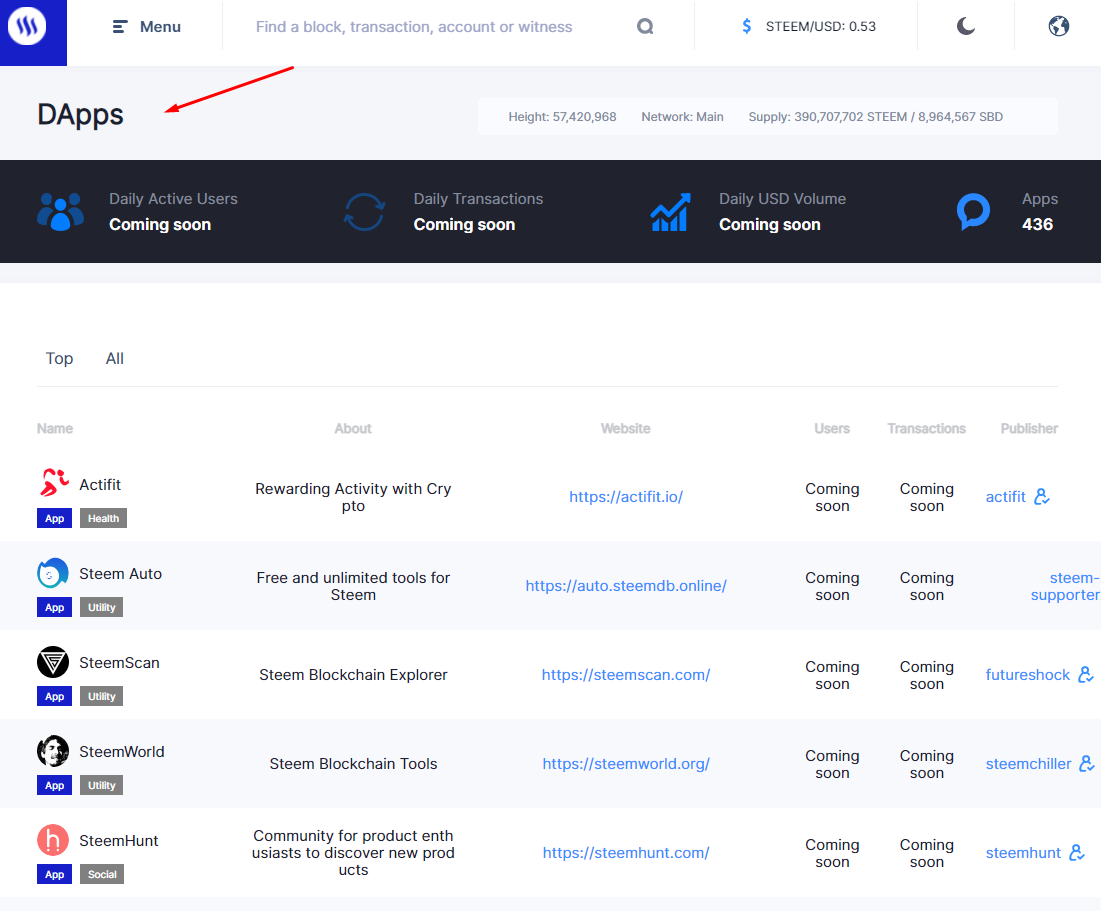Click the Utility tag under SteemWorld
The width and height of the screenshot is (1101, 911).
tap(102, 785)
